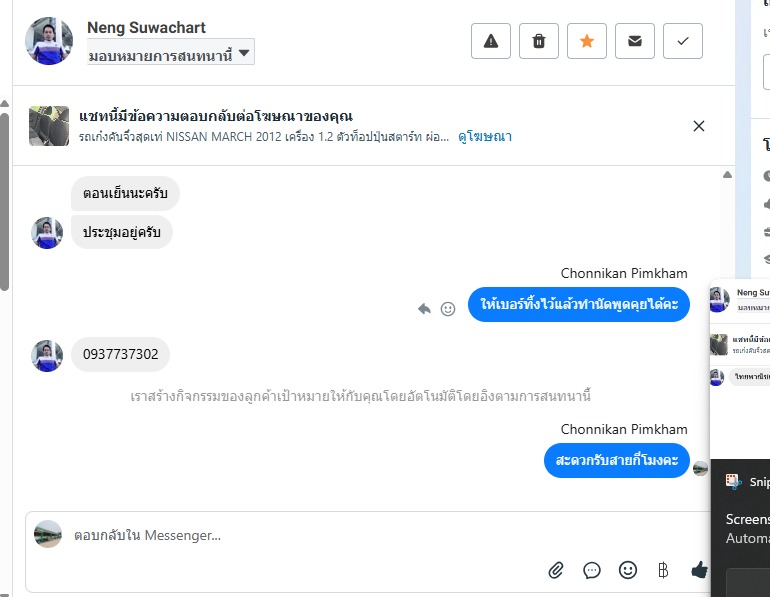Click Neng Suwachart's profile picture in header
Viewport: 770px width, 597px height.
49,41
